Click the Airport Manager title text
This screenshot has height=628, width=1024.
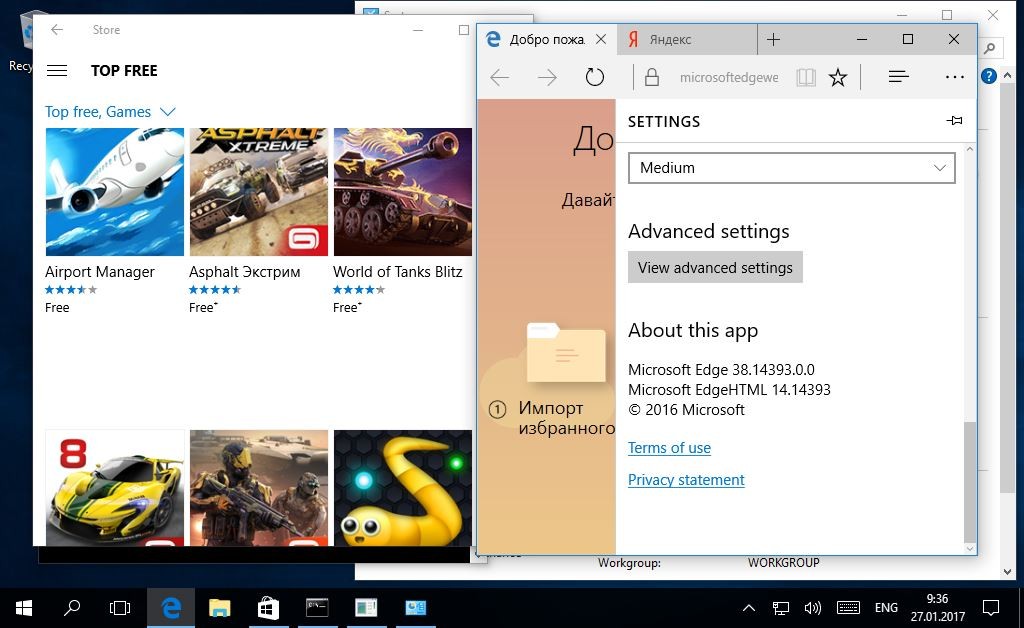100,272
